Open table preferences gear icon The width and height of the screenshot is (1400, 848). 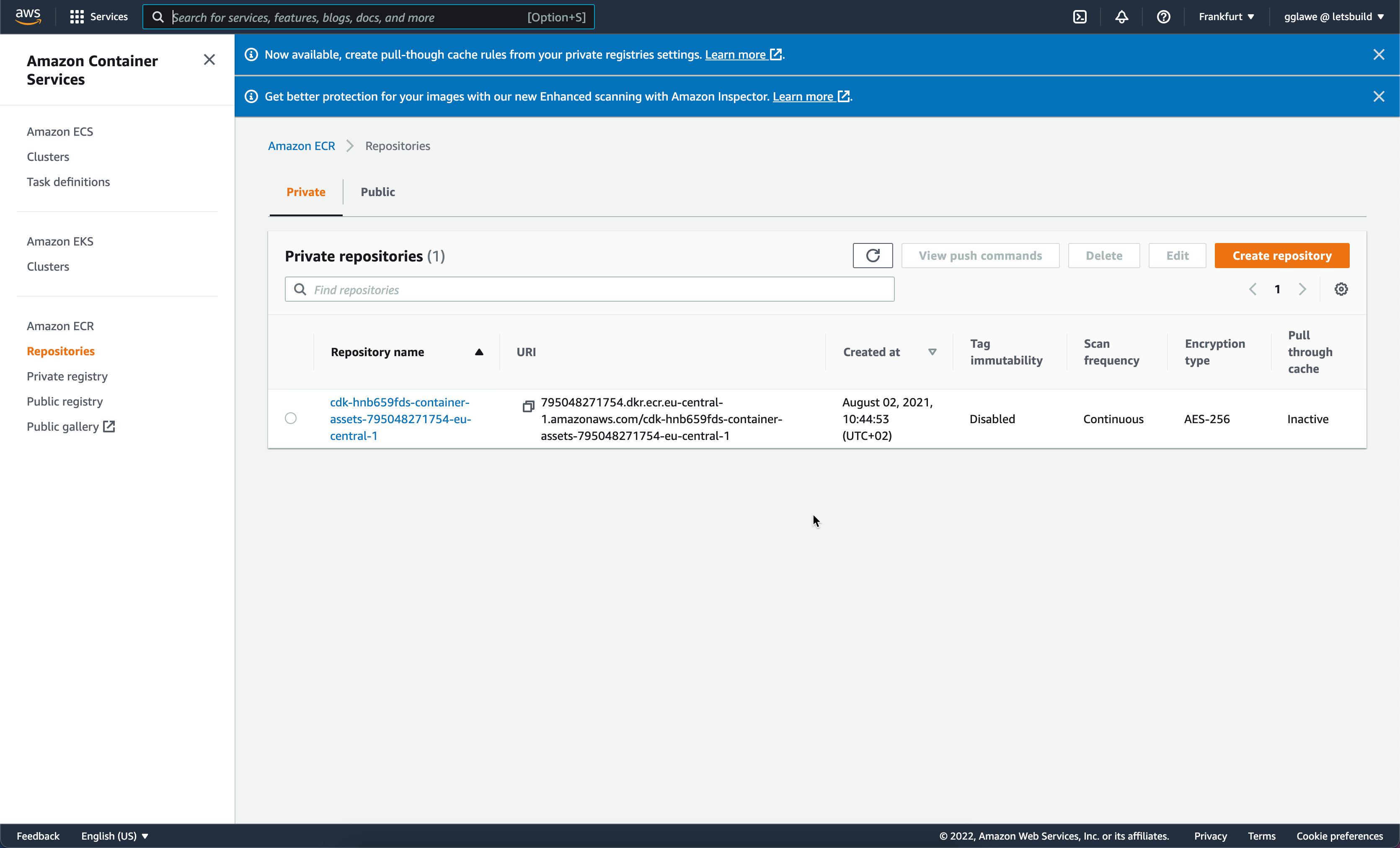[x=1341, y=289]
